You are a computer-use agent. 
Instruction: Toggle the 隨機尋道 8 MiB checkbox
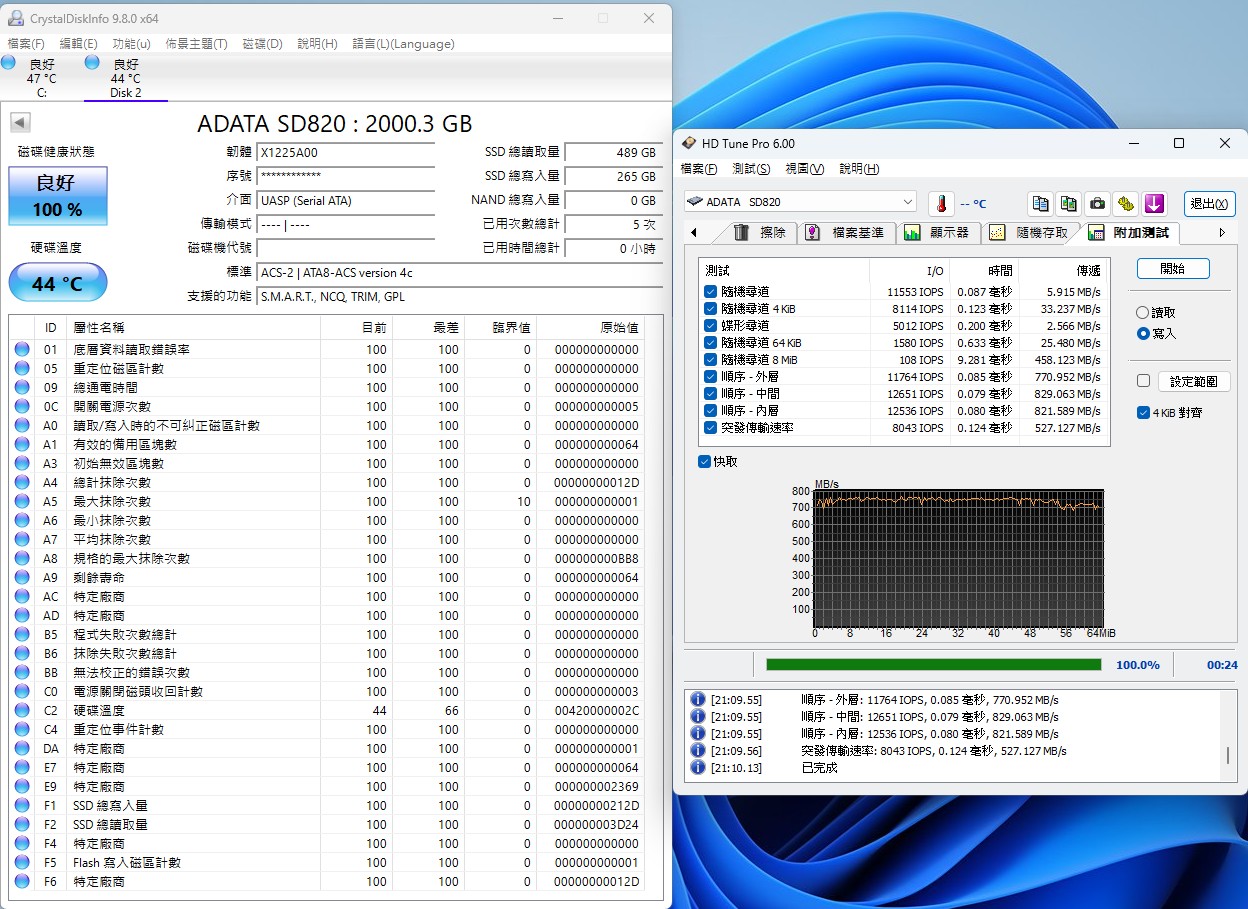coord(710,360)
